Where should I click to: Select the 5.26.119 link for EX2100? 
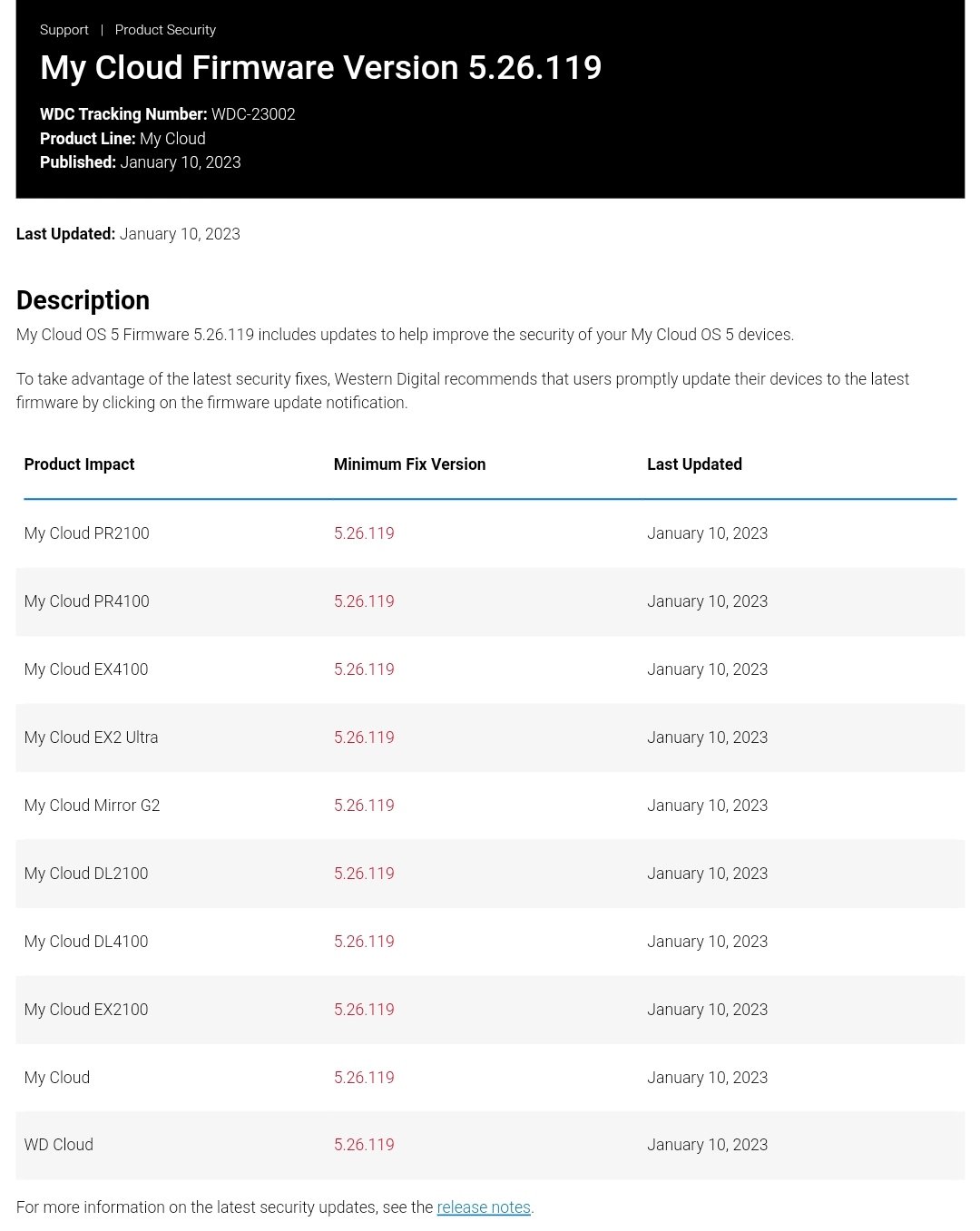click(364, 1010)
